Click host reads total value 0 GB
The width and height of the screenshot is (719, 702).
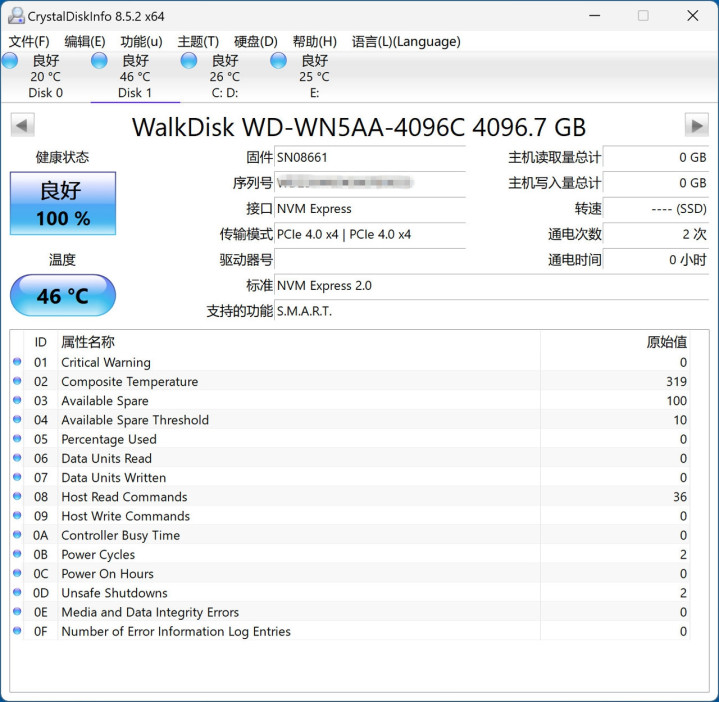point(656,157)
